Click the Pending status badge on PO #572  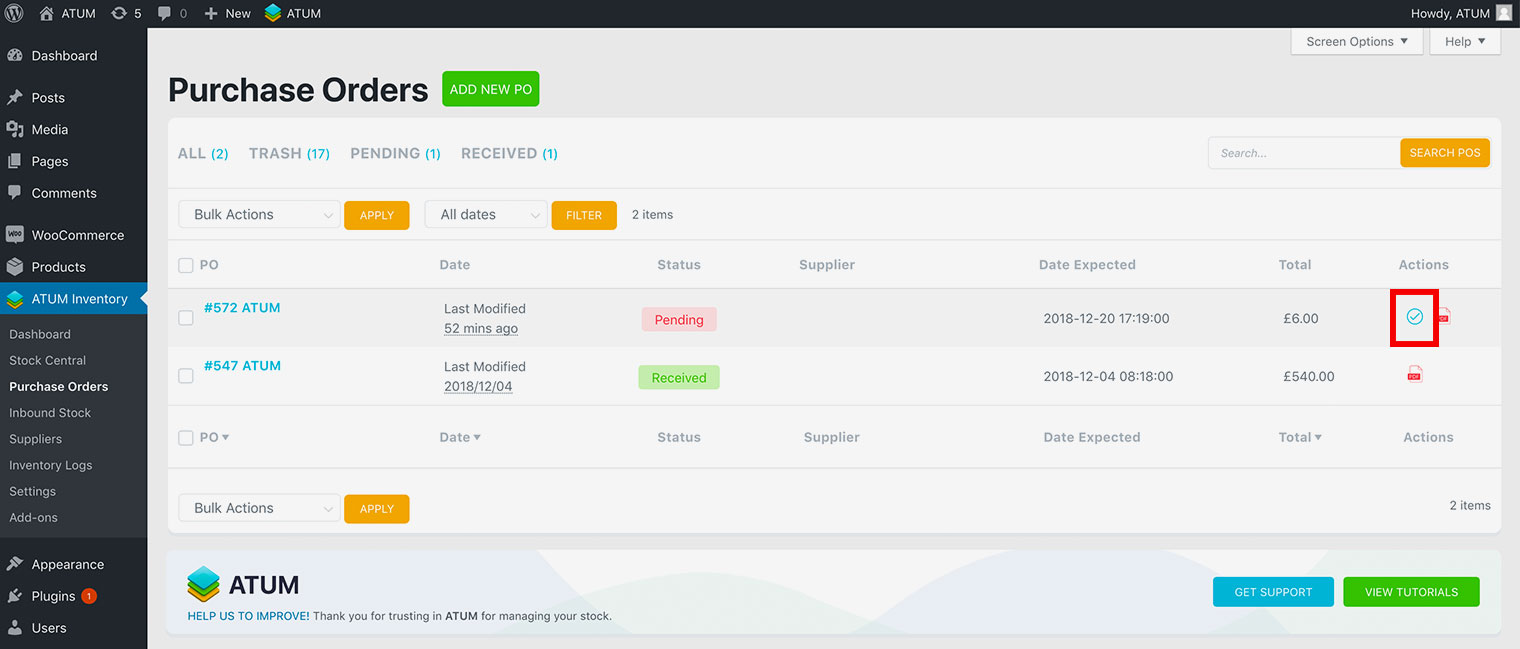(x=679, y=320)
